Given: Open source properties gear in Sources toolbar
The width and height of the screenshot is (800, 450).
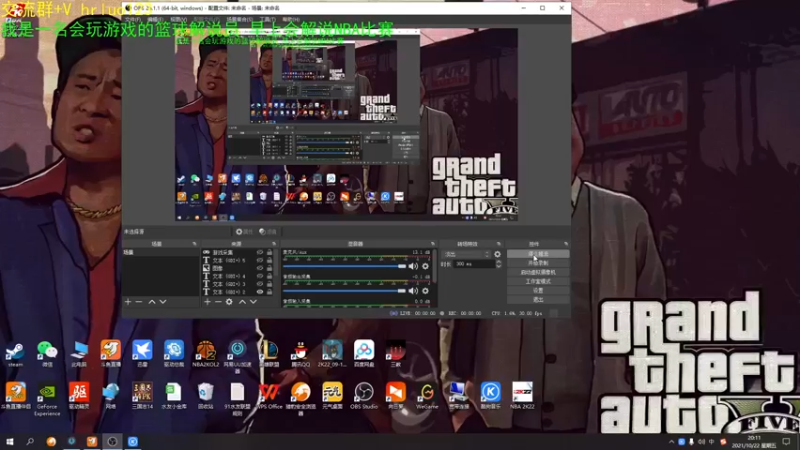Looking at the screenshot, I should (229, 302).
